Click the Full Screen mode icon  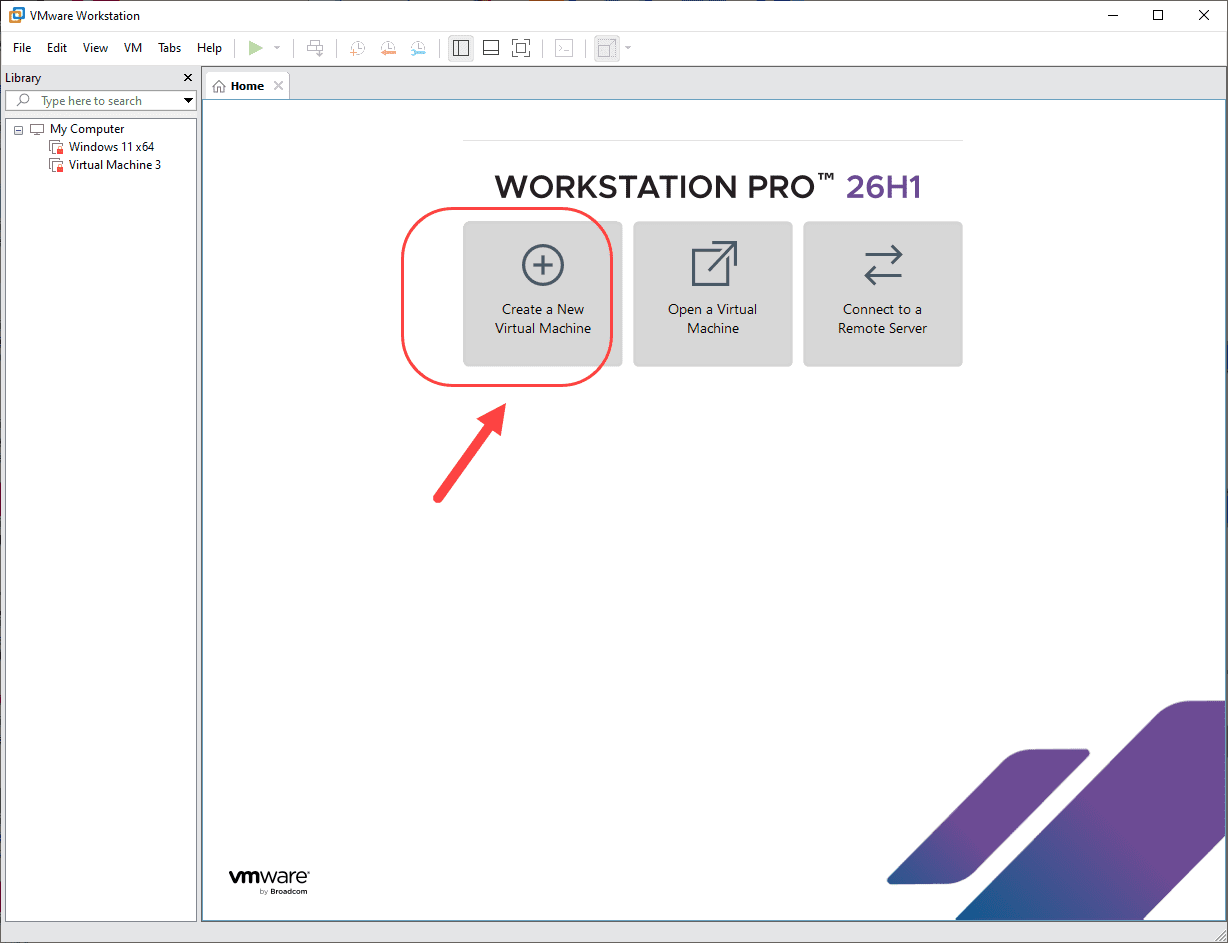pyautogui.click(x=521, y=48)
